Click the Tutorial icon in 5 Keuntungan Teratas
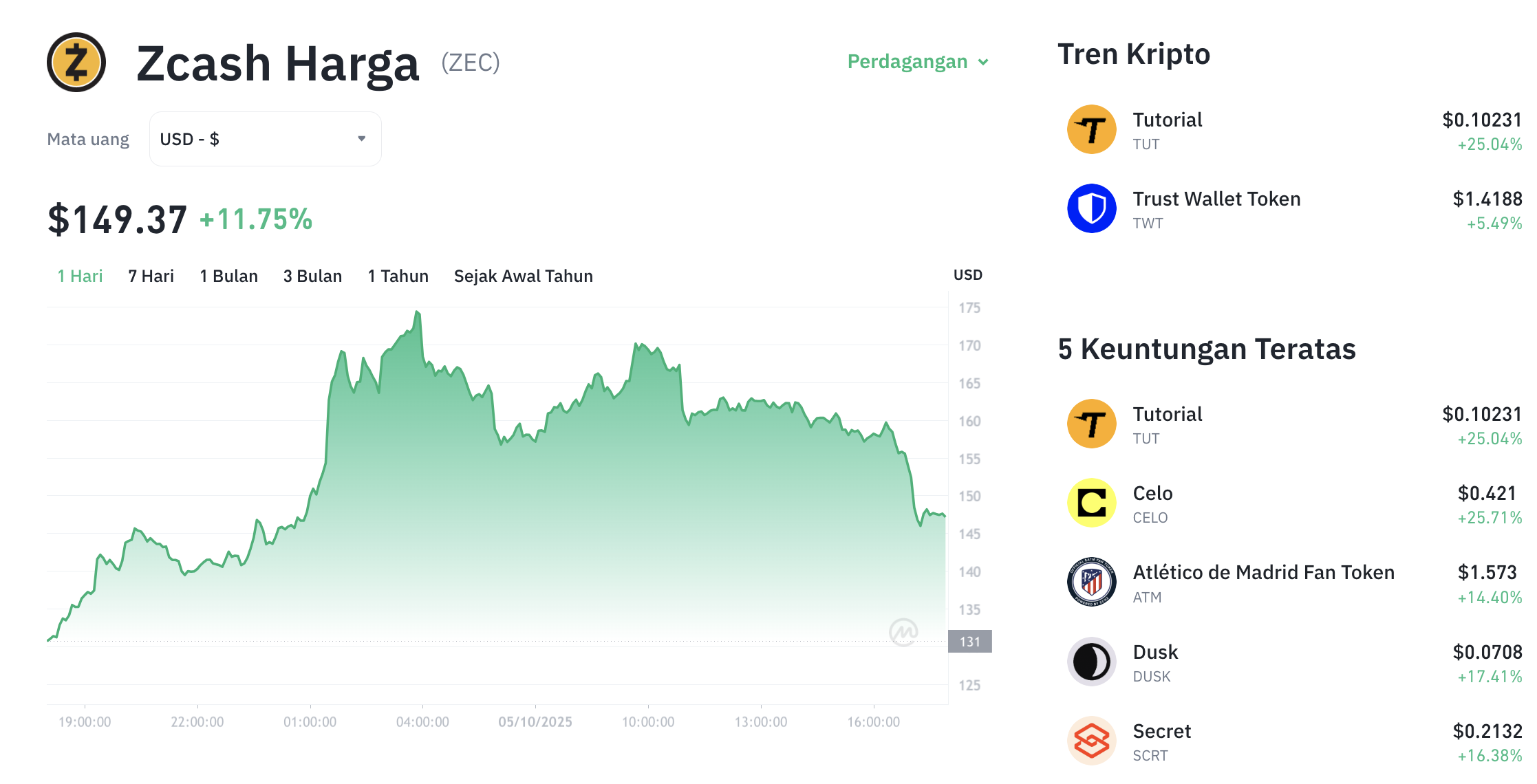 click(1091, 424)
